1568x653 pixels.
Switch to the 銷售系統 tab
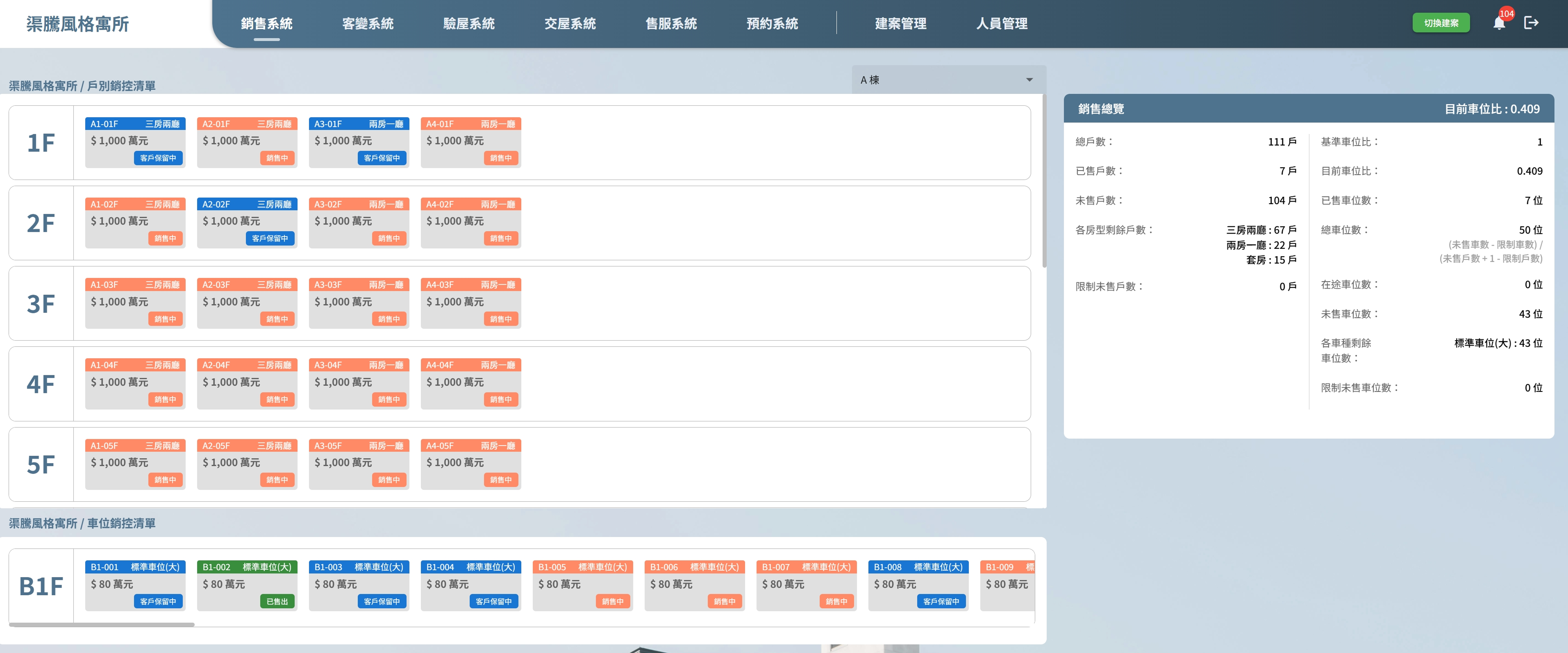tap(267, 24)
